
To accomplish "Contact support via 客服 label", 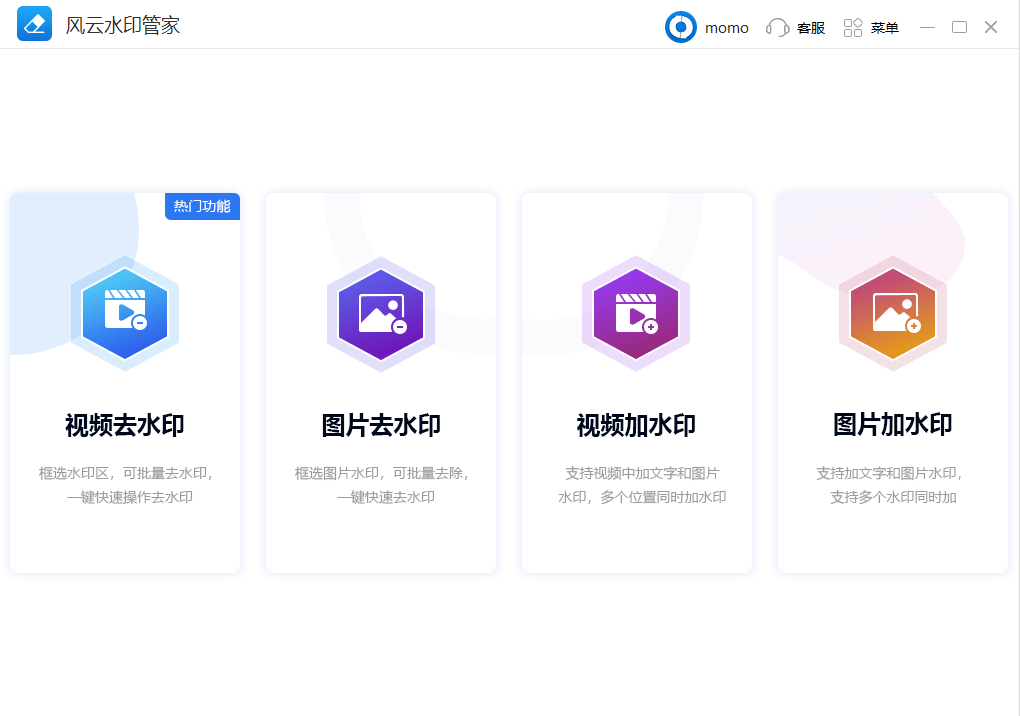I will pyautogui.click(x=811, y=28).
